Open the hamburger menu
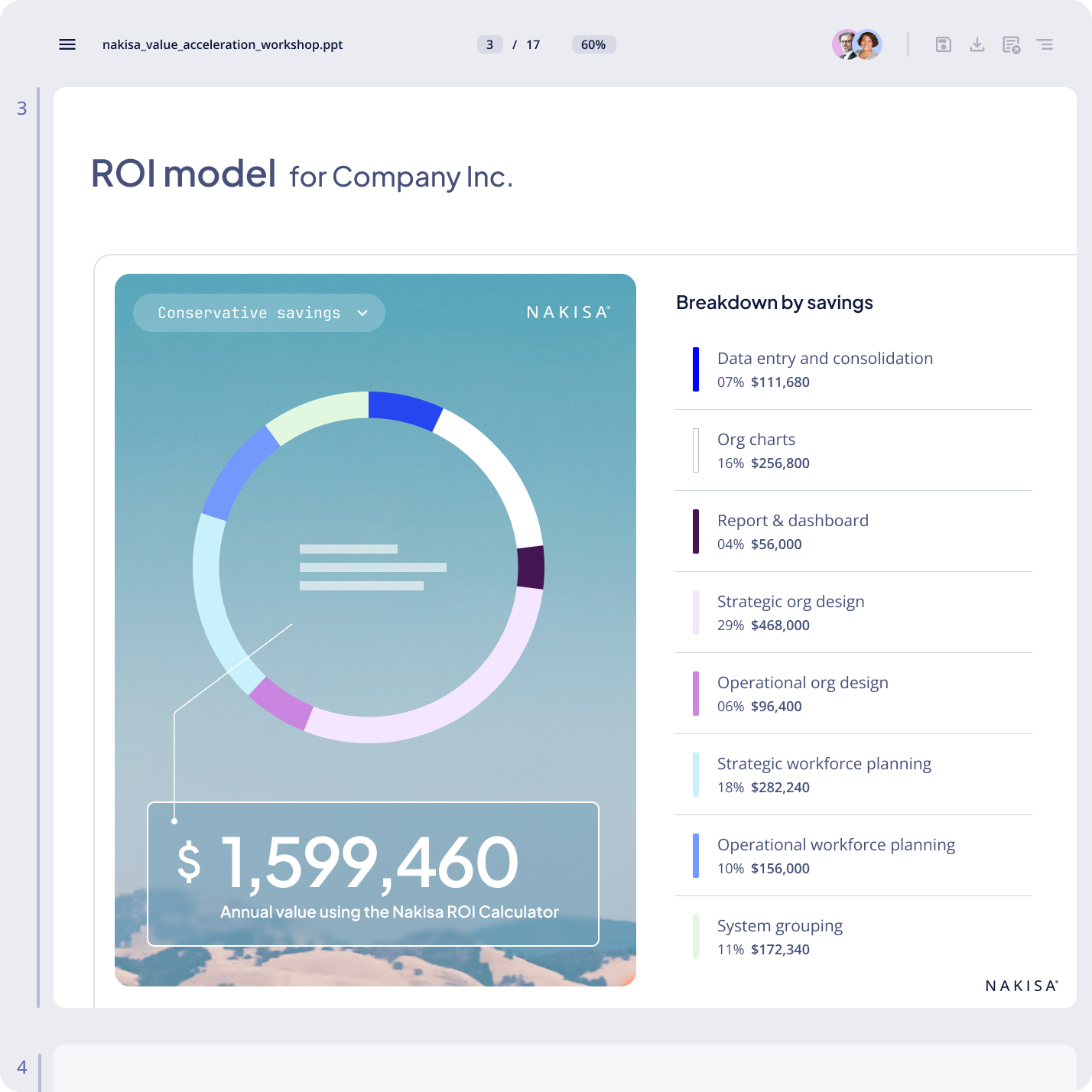1092x1092 pixels. pyautogui.click(x=67, y=44)
